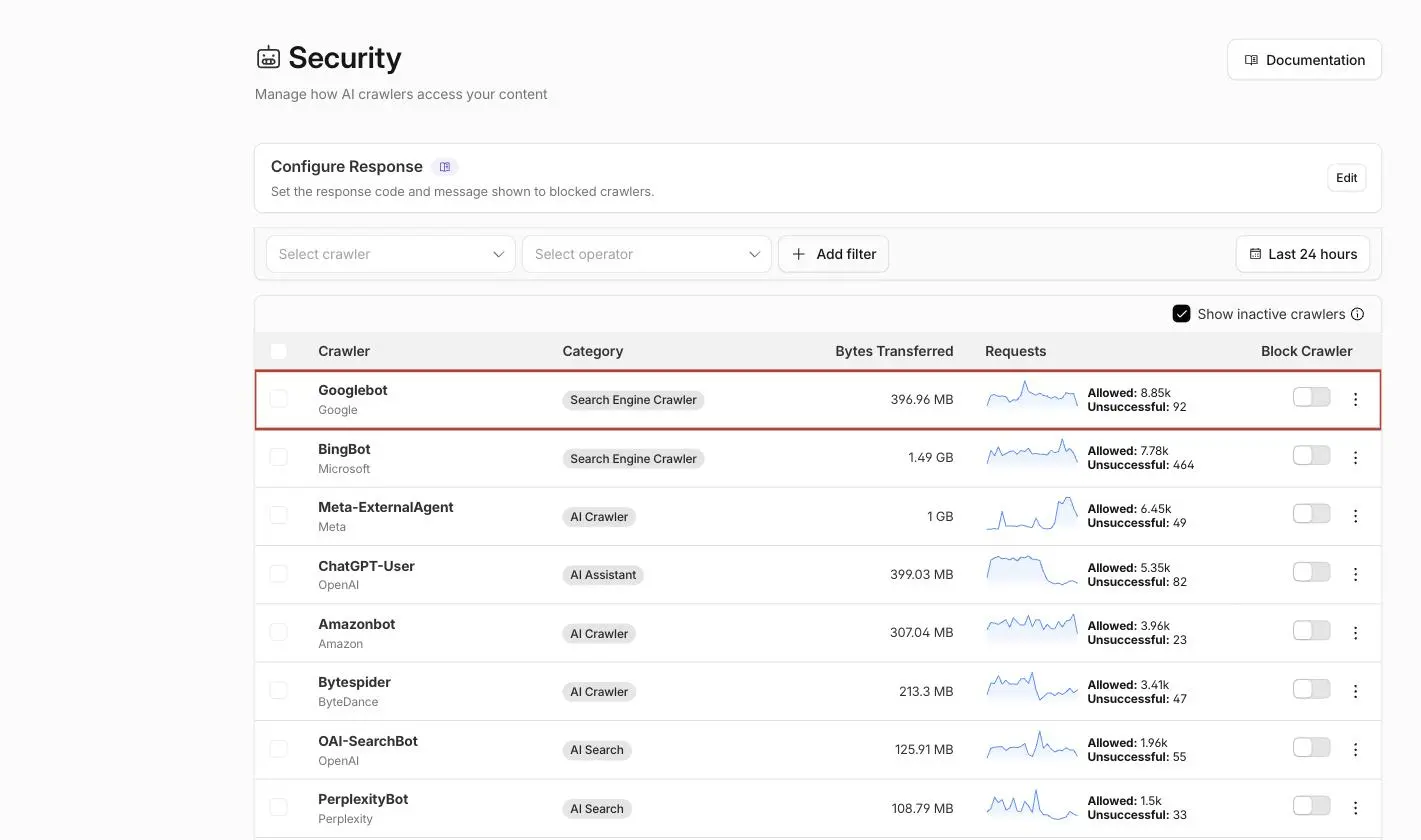This screenshot has height=840, width=1421.
Task: Open the Select crawler dropdown
Action: pos(391,254)
